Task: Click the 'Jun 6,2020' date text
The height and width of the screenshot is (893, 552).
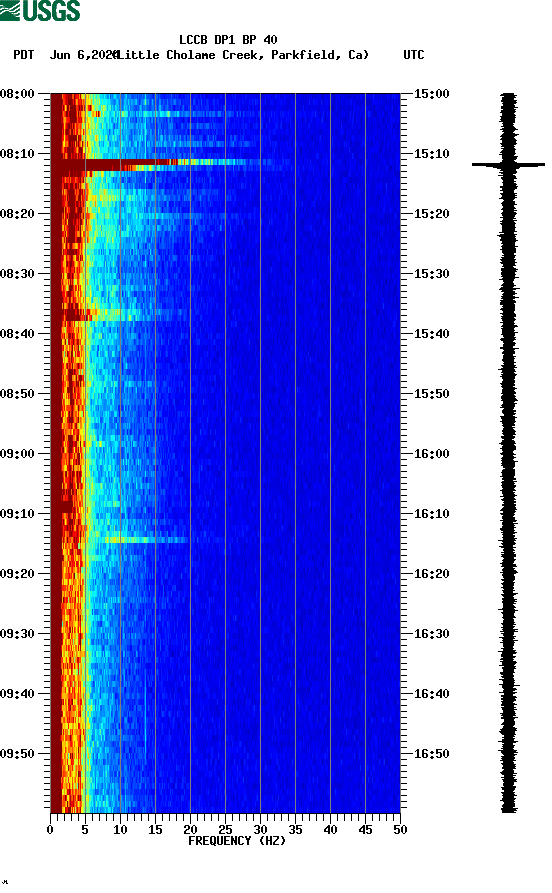Action: (84, 55)
